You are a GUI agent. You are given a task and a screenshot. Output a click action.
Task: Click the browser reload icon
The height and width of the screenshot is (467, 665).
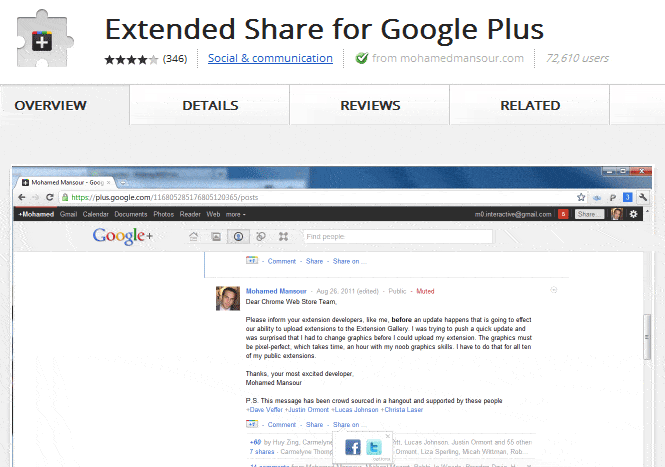pyautogui.click(x=50, y=197)
